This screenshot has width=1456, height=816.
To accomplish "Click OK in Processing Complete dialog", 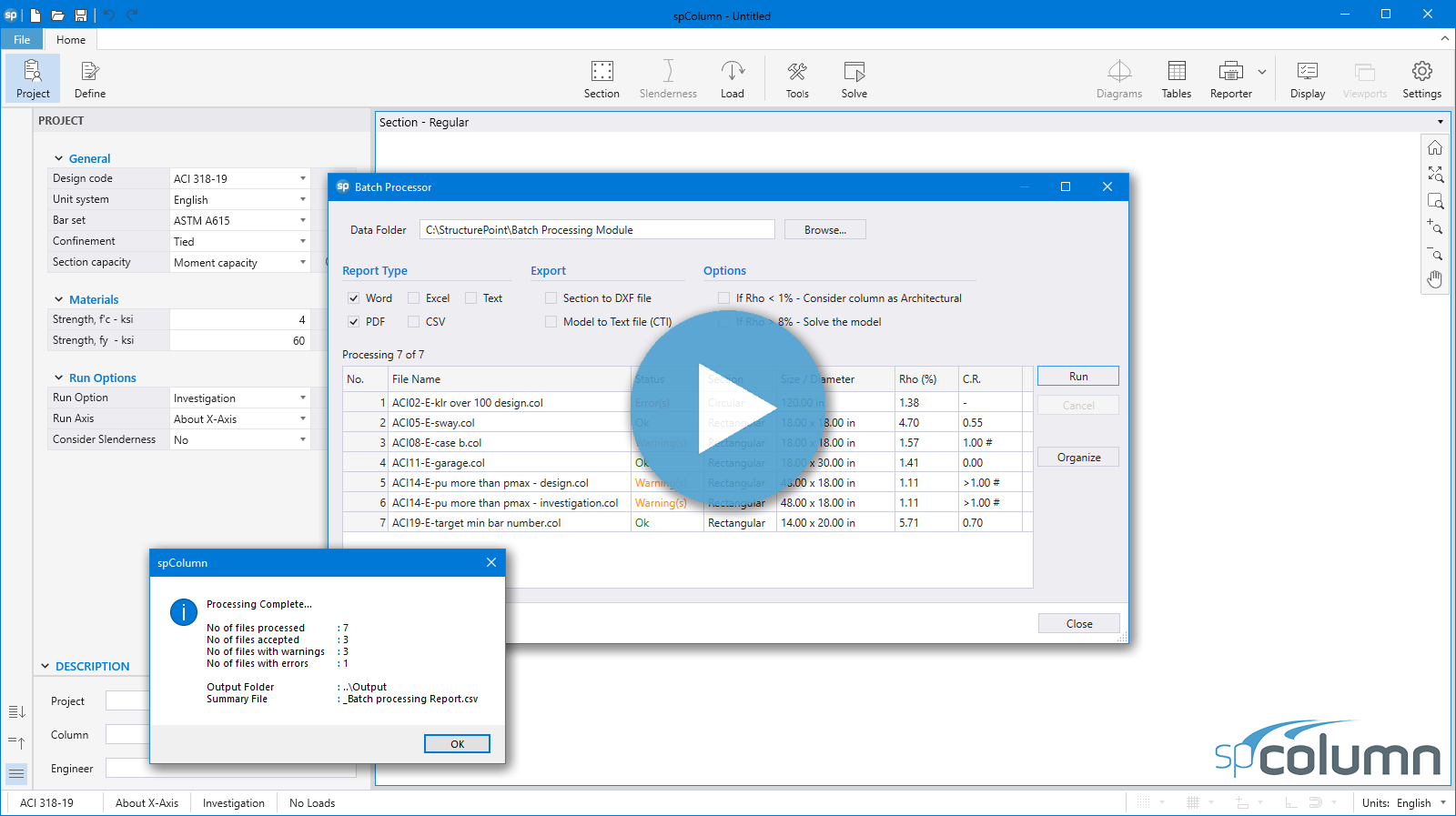I will point(457,744).
